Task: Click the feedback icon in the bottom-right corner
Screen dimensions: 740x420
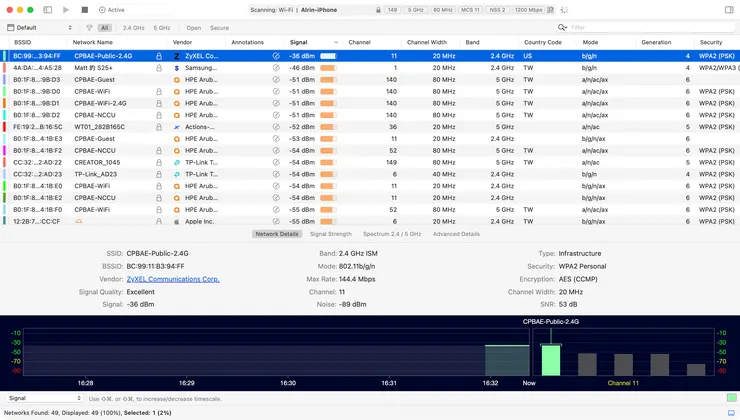Action: (x=730, y=412)
